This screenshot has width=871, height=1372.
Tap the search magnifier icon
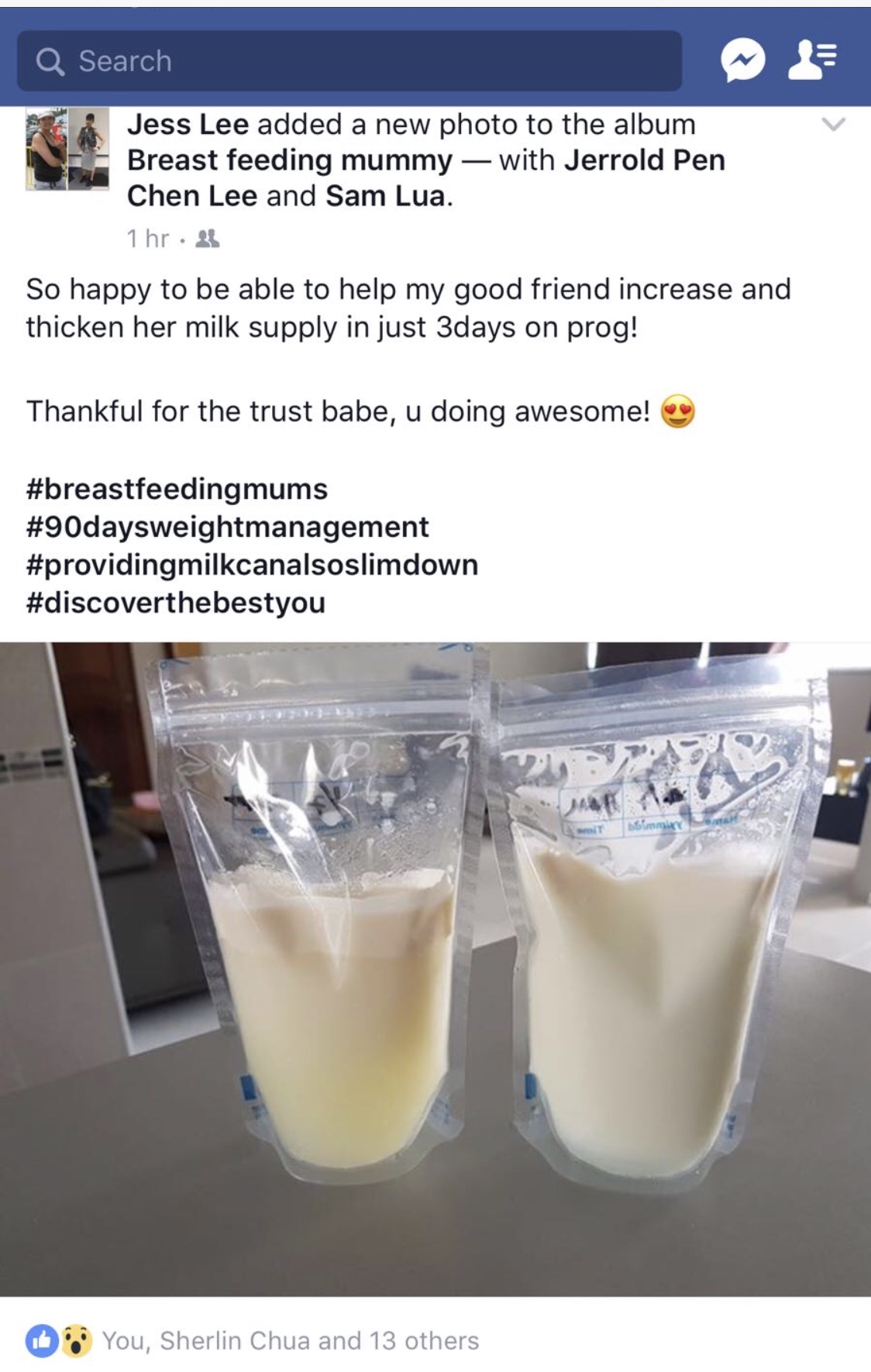pyautogui.click(x=50, y=61)
